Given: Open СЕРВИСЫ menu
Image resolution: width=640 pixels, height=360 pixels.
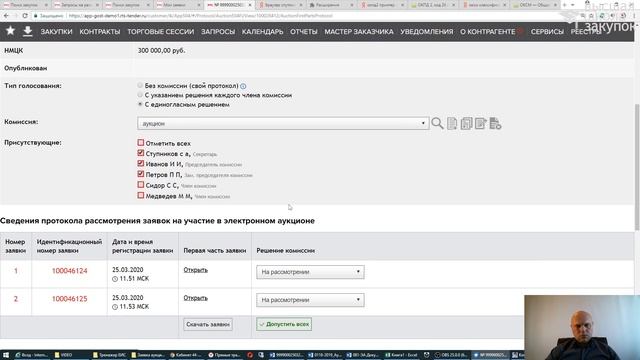Looking at the screenshot, I should pos(547,31).
